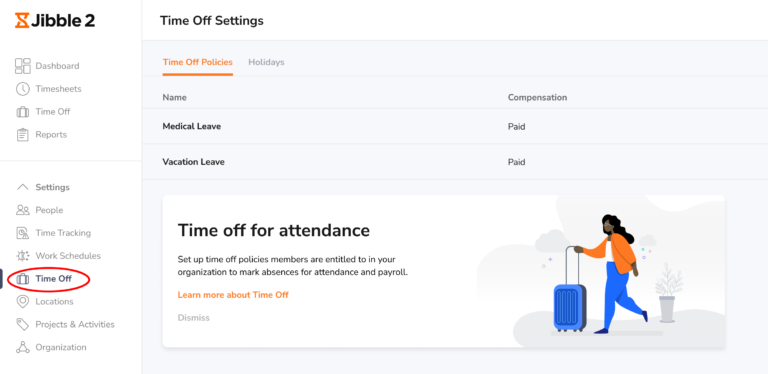Follow the Learn more about Time Off link
This screenshot has width=768, height=374.
(x=233, y=295)
